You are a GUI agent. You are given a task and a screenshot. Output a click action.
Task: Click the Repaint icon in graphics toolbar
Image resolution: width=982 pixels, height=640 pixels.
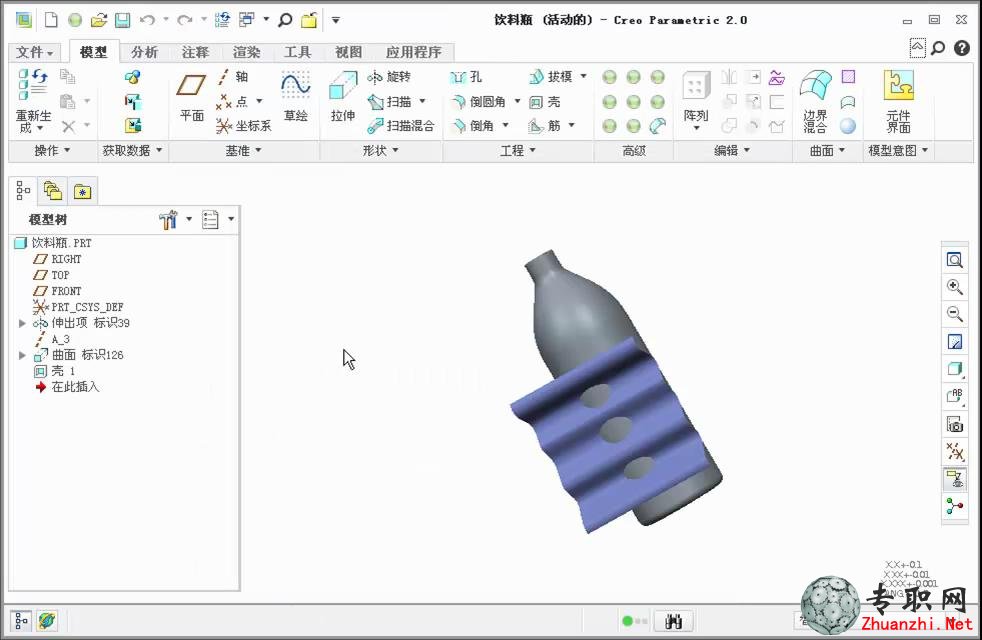(x=954, y=341)
